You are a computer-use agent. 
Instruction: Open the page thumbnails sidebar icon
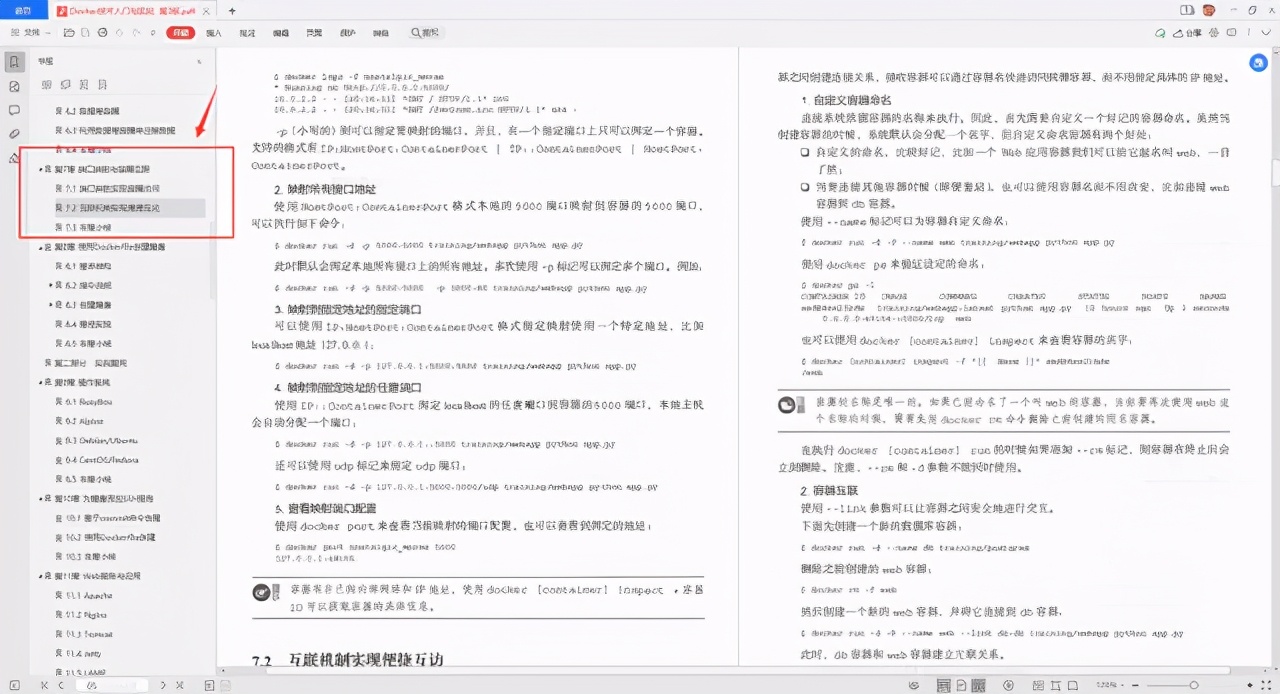click(14, 86)
